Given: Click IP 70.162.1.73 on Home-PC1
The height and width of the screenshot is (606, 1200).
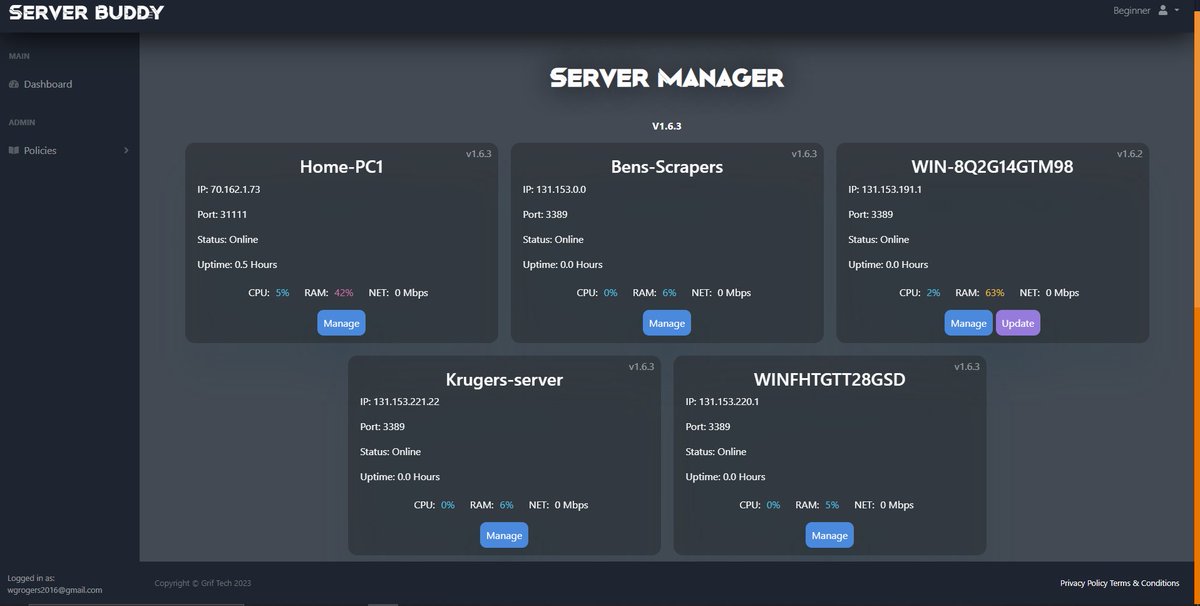Looking at the screenshot, I should click(229, 189).
